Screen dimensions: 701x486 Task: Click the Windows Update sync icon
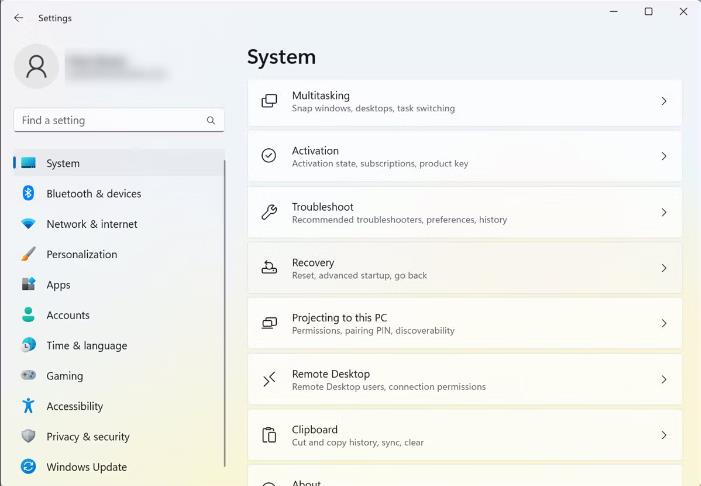point(28,466)
